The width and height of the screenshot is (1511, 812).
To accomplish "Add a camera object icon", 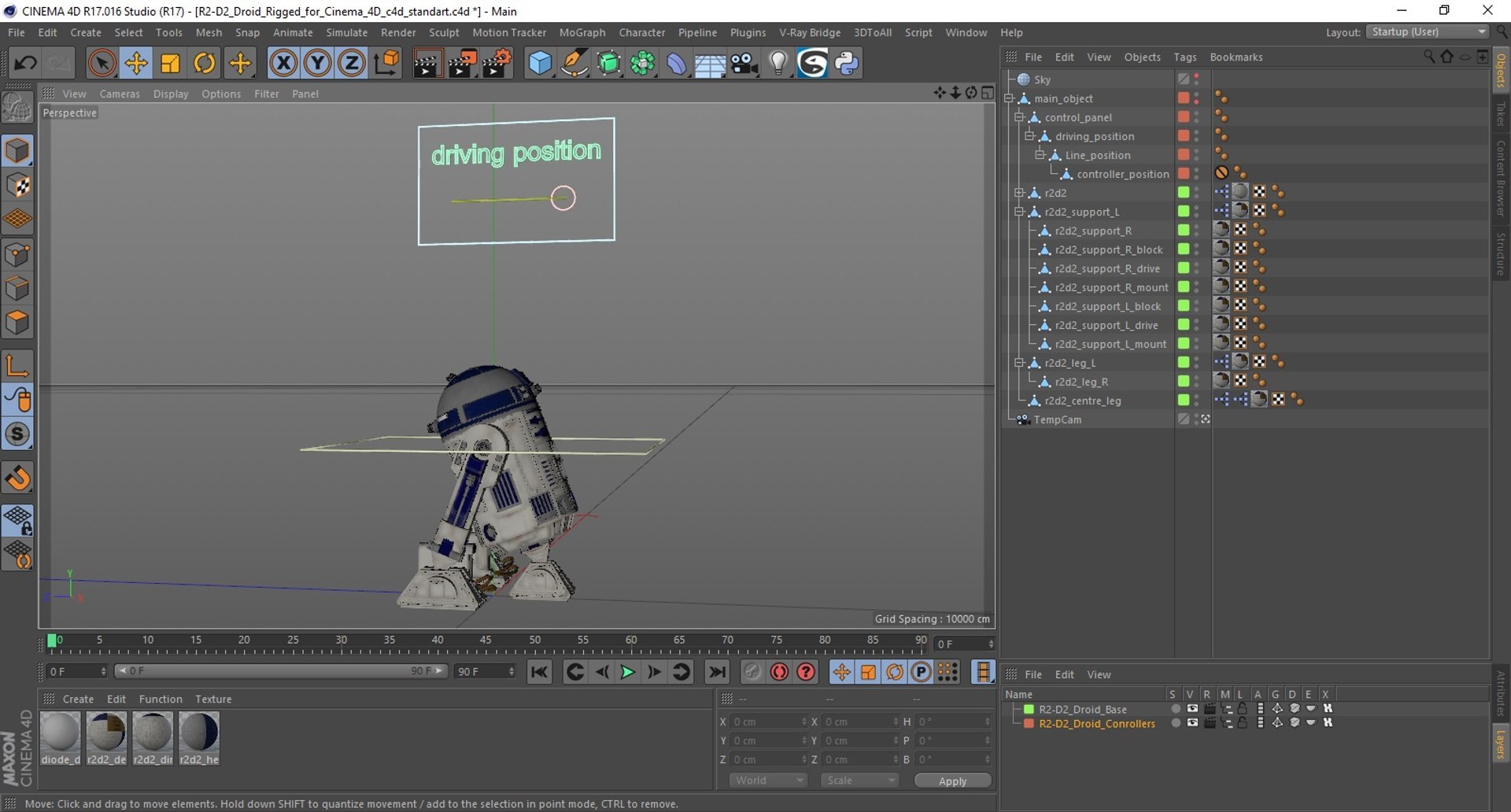I will (x=744, y=63).
